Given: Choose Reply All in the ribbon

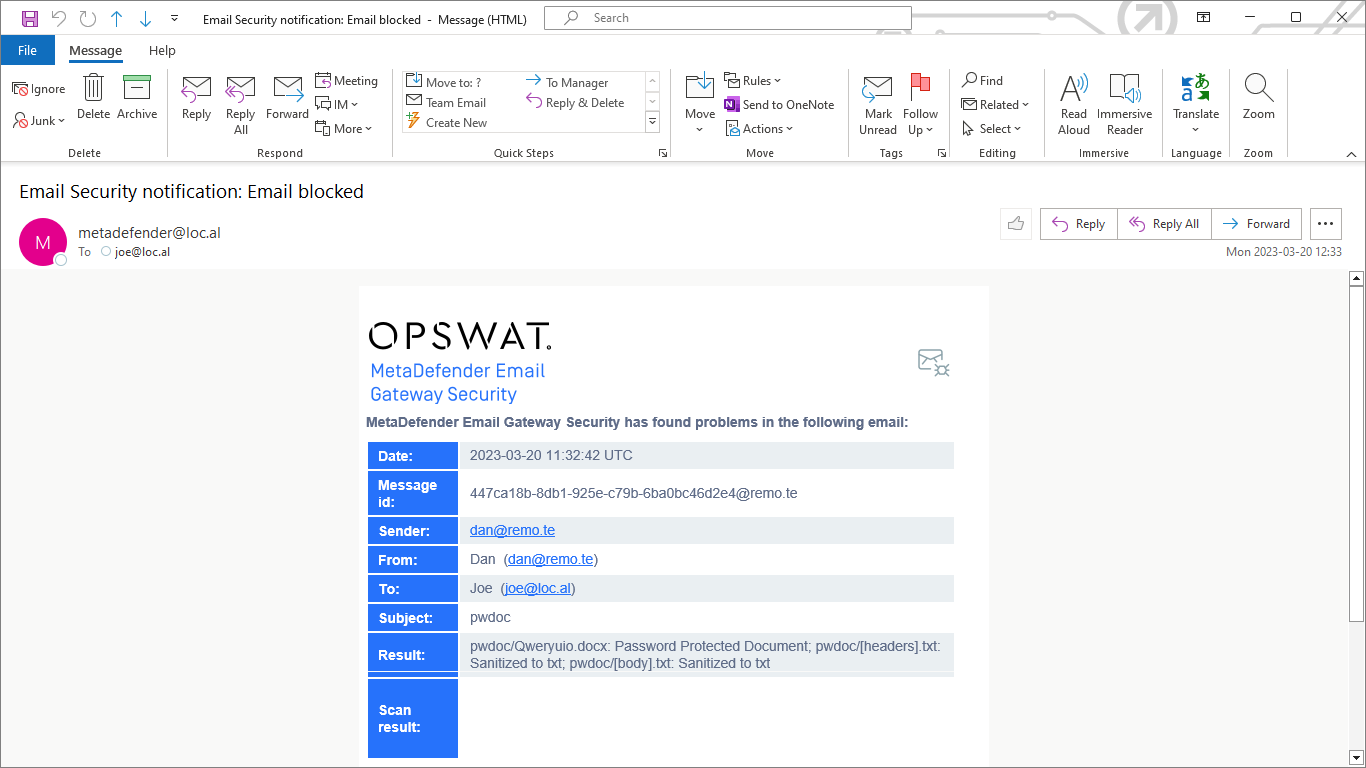Looking at the screenshot, I should click(x=240, y=105).
